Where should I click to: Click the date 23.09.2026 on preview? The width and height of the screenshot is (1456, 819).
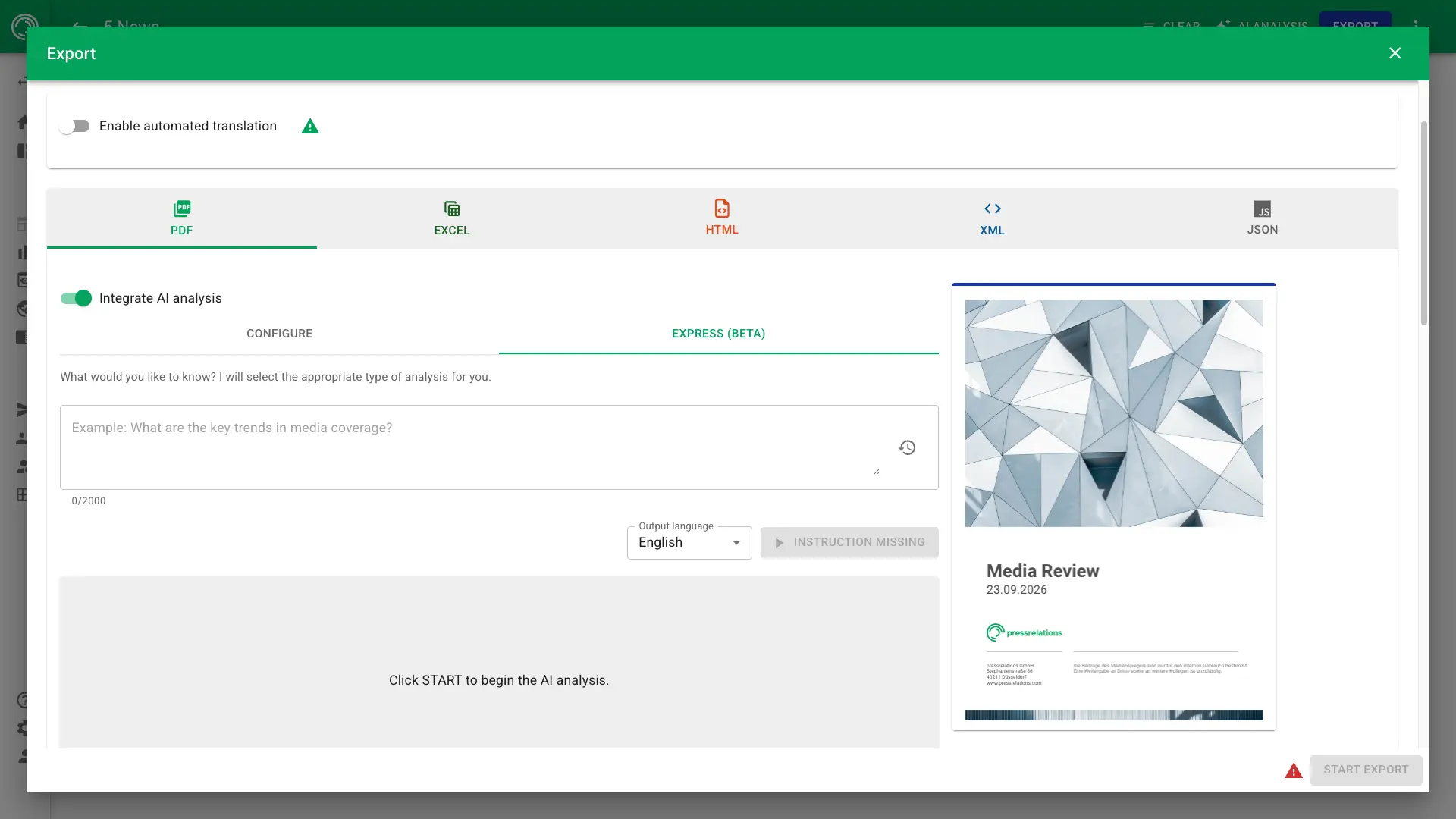[1016, 590]
